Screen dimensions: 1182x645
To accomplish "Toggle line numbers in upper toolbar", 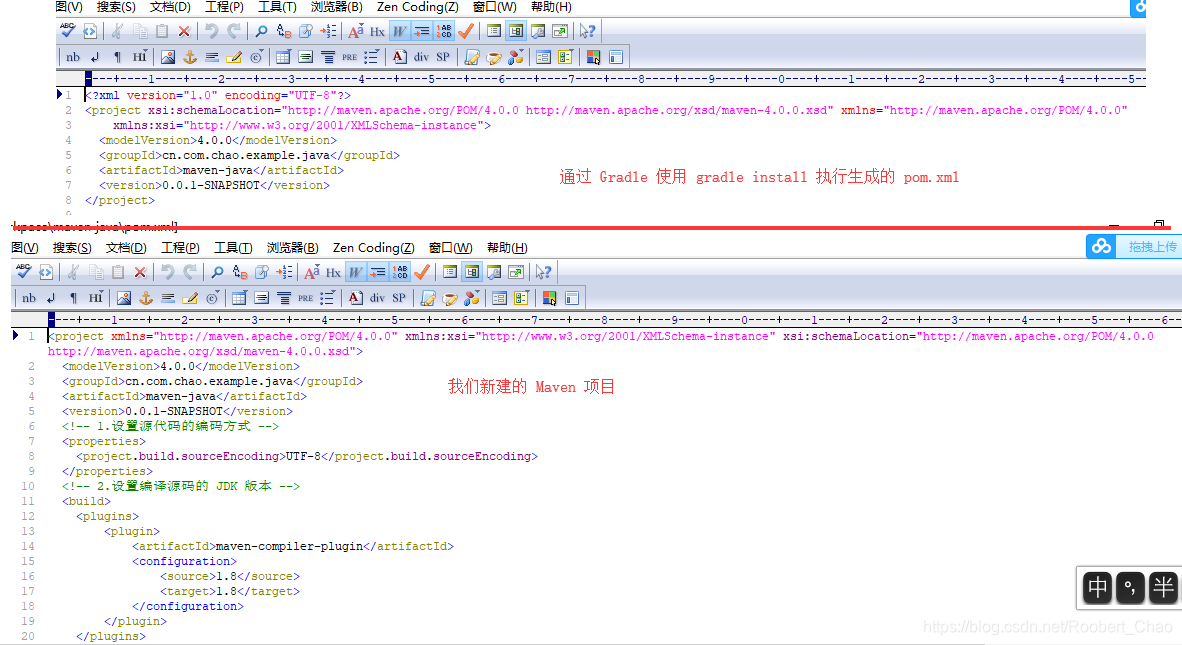I will (x=444, y=31).
